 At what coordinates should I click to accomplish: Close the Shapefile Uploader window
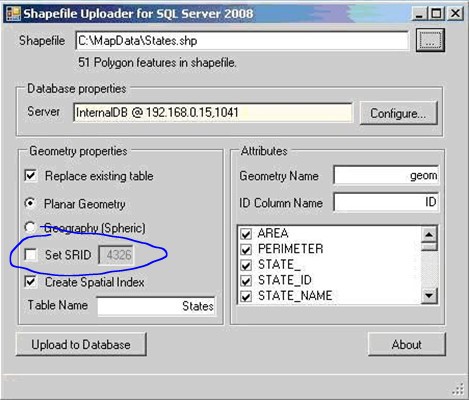click(455, 14)
